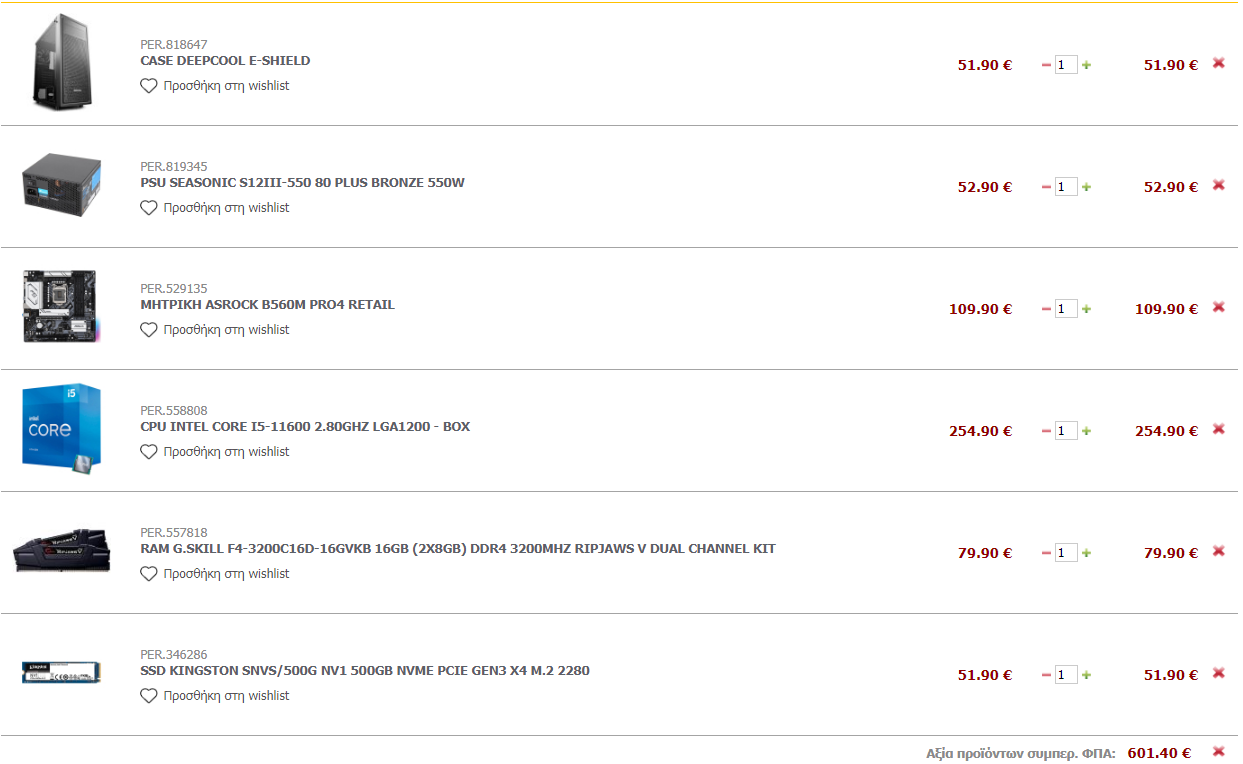This screenshot has height=764, width=1243.
Task: Open the G.Skill Ripjaws RAM thumbnail
Action: point(62,551)
